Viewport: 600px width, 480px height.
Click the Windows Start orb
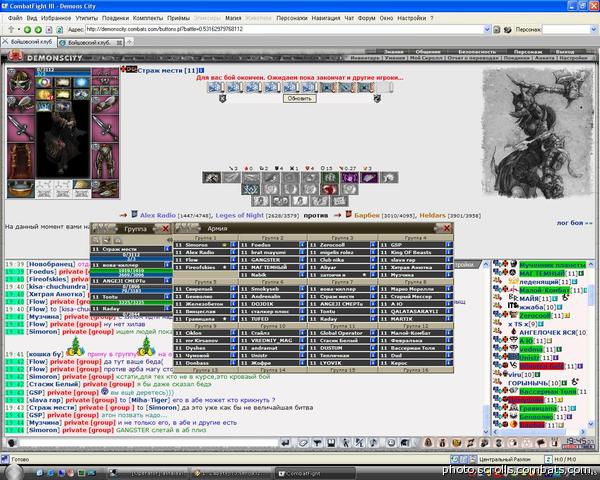click(x=15, y=472)
